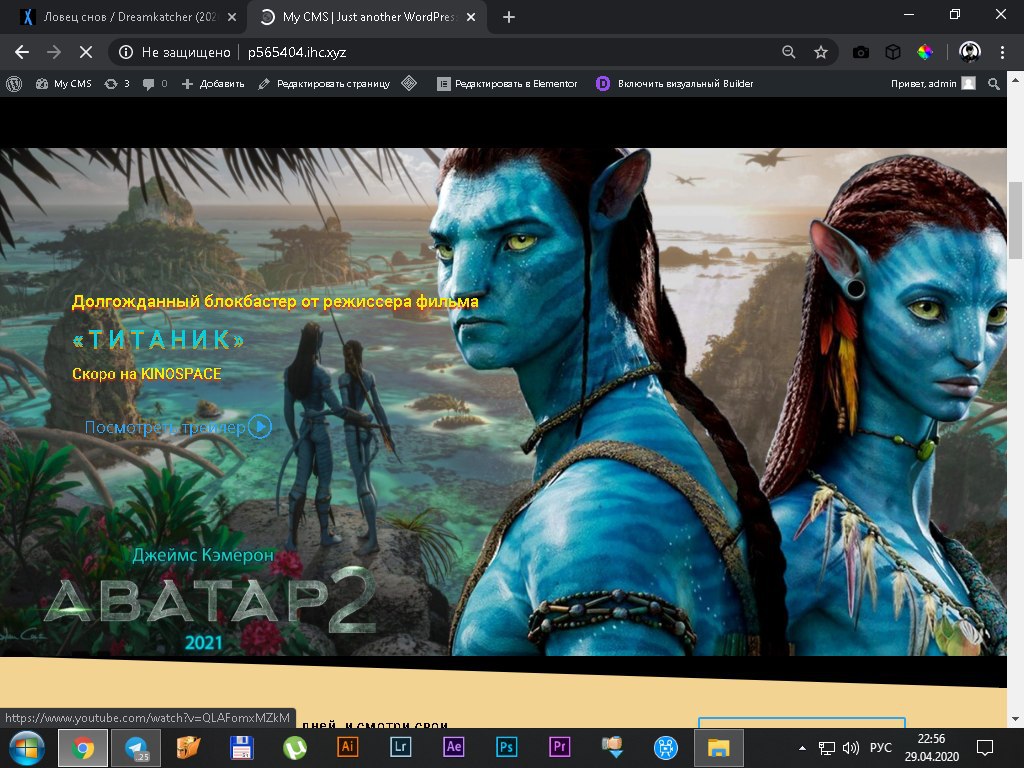Click Редактировать страницу
1024x768 pixels.
click(324, 84)
